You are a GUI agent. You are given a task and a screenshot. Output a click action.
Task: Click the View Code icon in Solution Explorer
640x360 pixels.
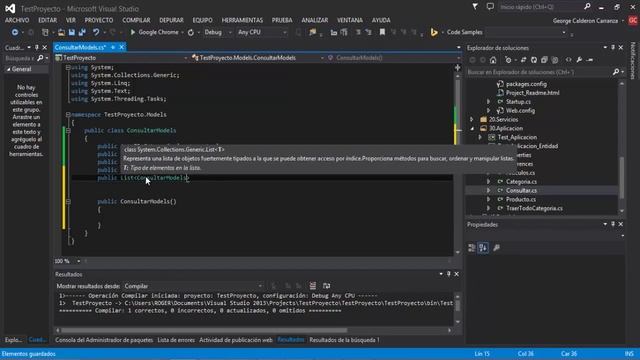pos(569,60)
